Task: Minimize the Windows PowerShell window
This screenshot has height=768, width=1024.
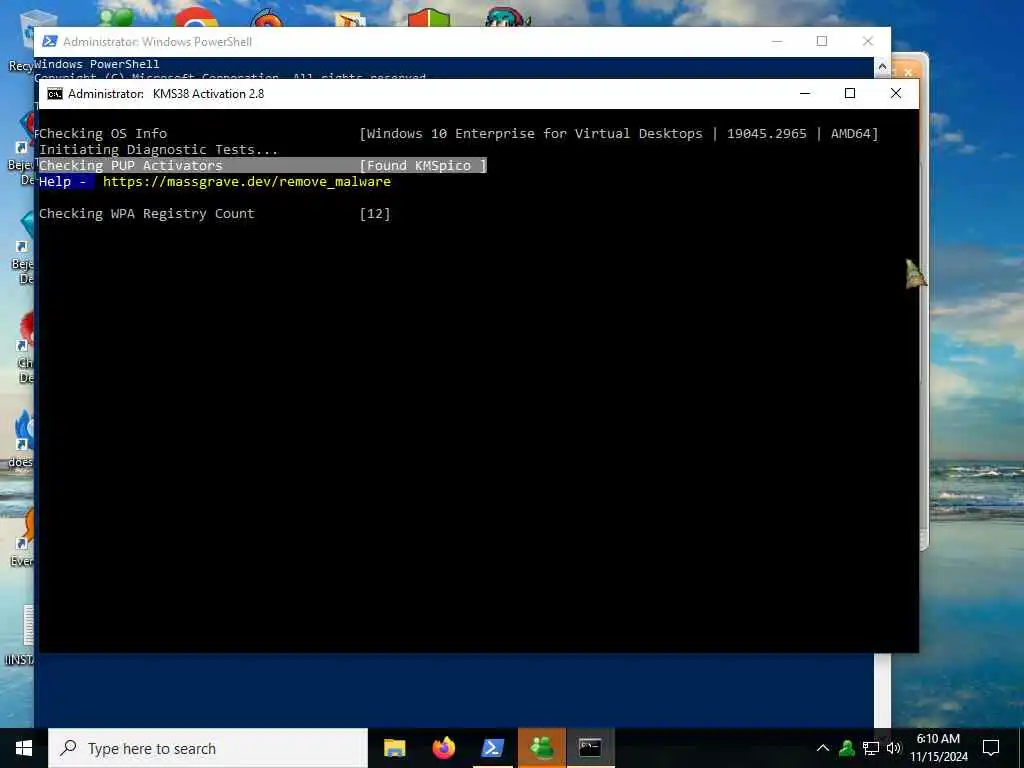Action: pyautogui.click(x=777, y=41)
